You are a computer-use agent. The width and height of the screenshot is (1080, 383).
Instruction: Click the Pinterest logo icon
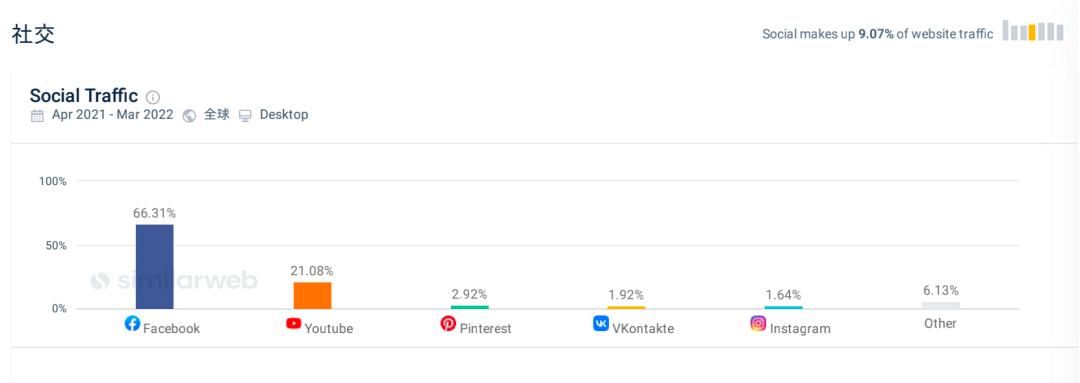coord(448,323)
